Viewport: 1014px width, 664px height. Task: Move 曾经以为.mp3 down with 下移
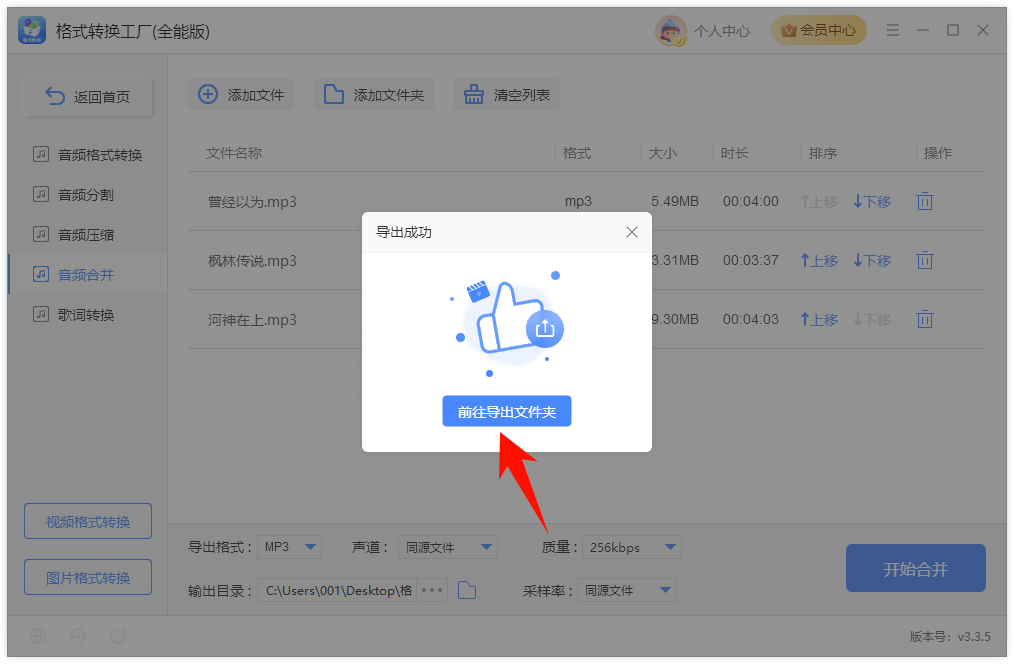[872, 202]
